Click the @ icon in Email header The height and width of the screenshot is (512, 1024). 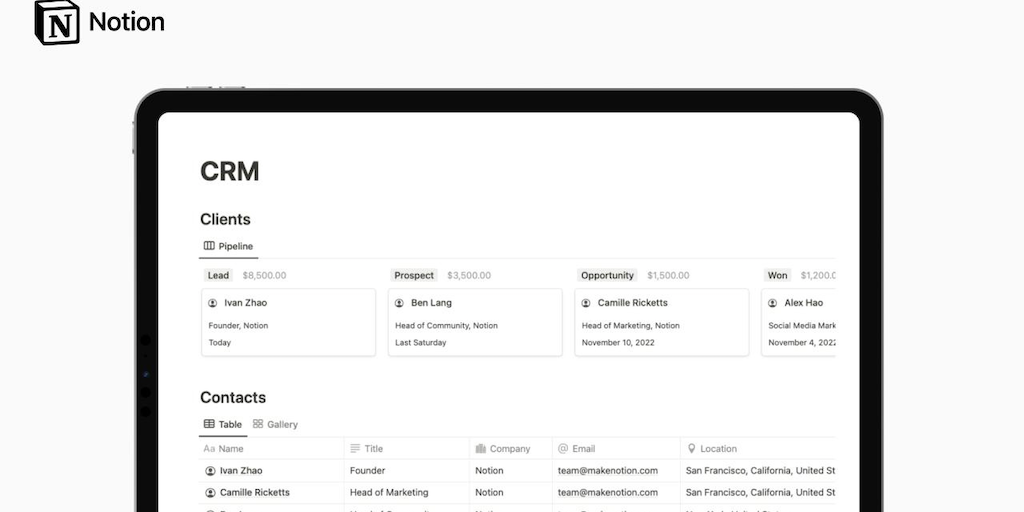[x=563, y=449]
